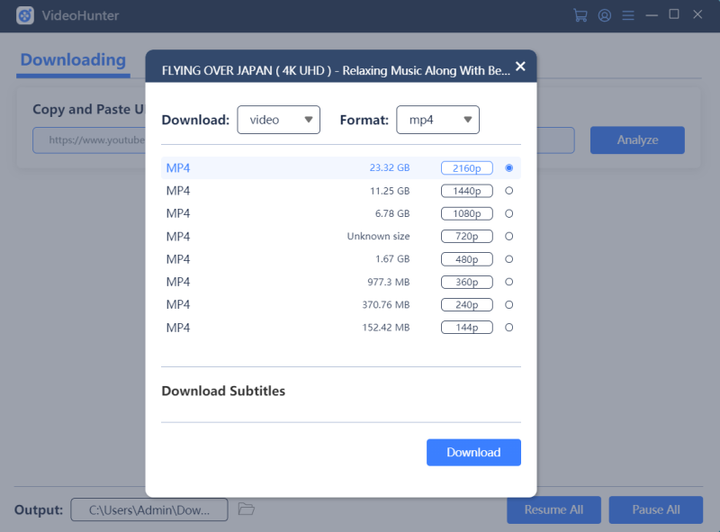Click the 977.3 MB size text
Screen dimensions: 720x532
pos(388,282)
